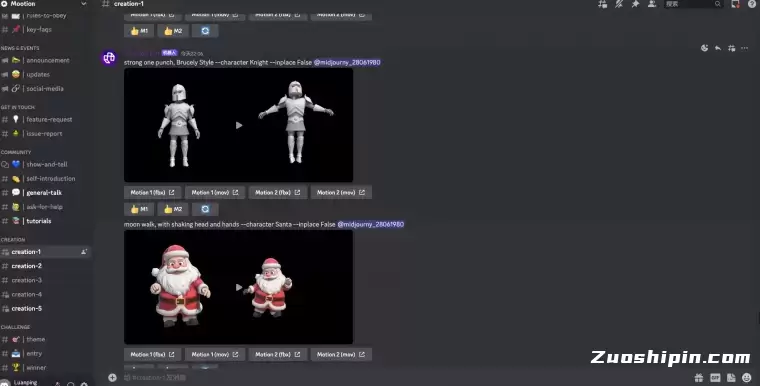760x386 pixels.
Task: Open the @midjourny_28061980 mention in the Knight prompt
Action: tap(347, 63)
